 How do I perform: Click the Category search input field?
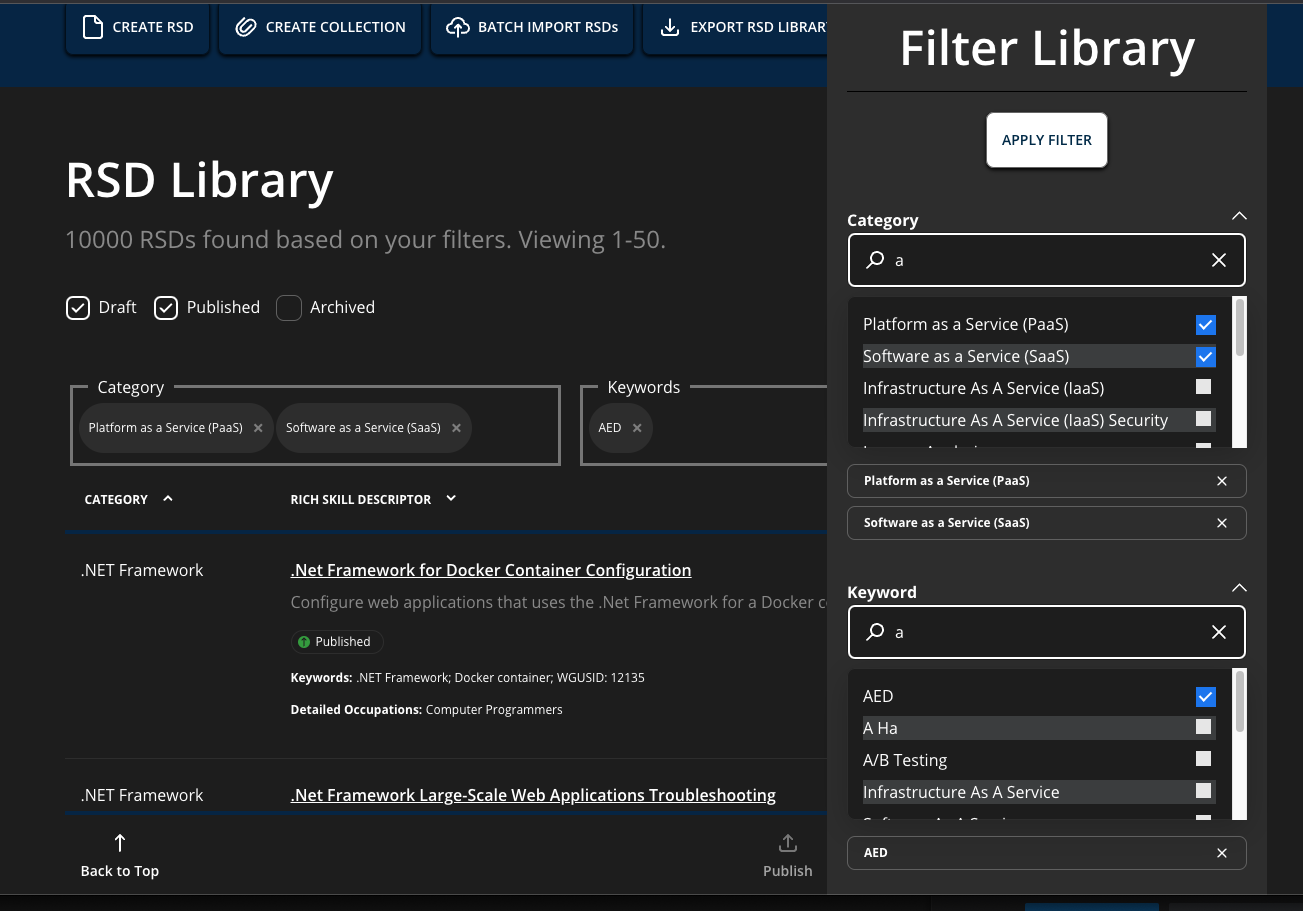[x=1047, y=260]
